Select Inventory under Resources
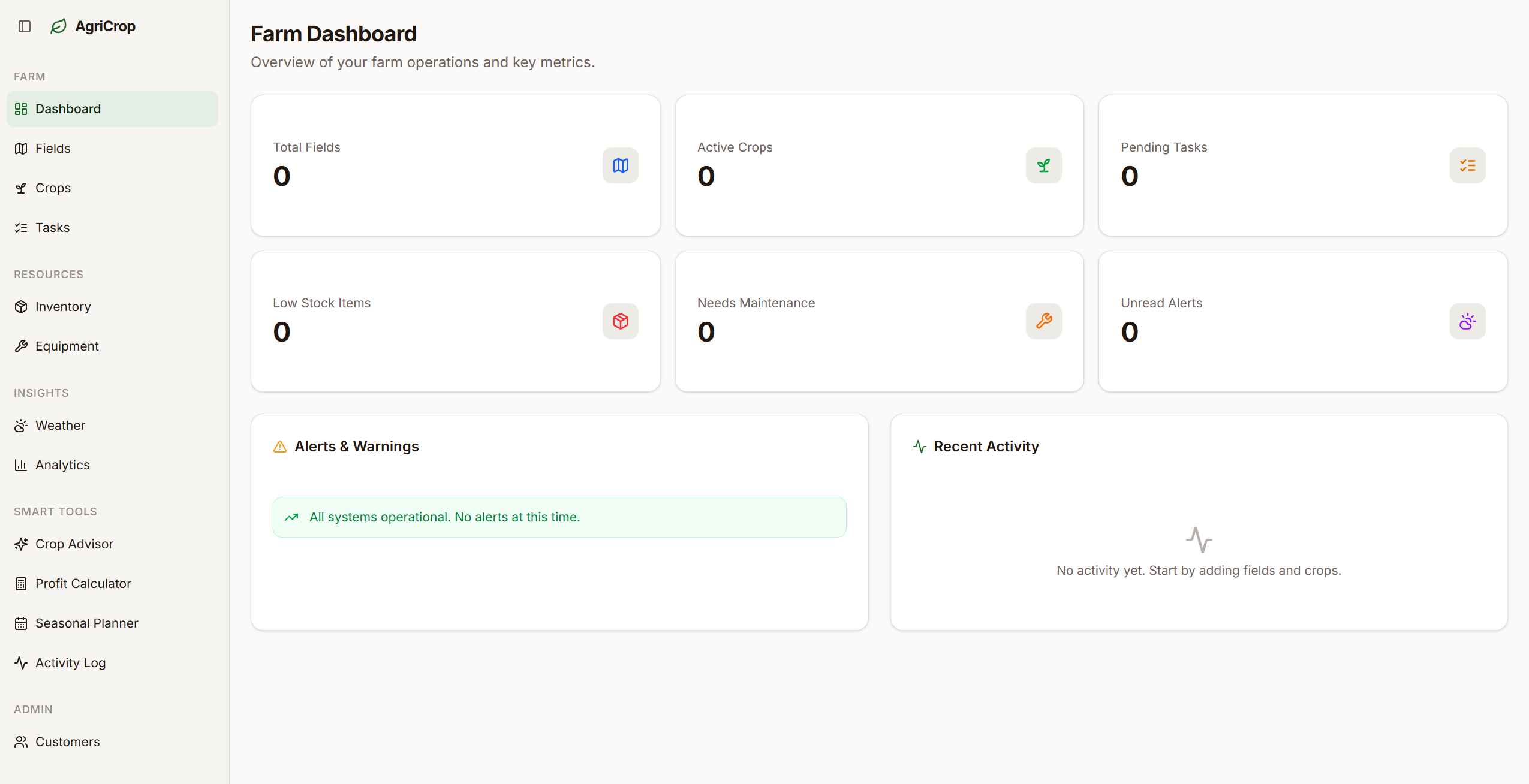1529x784 pixels. [x=62, y=307]
